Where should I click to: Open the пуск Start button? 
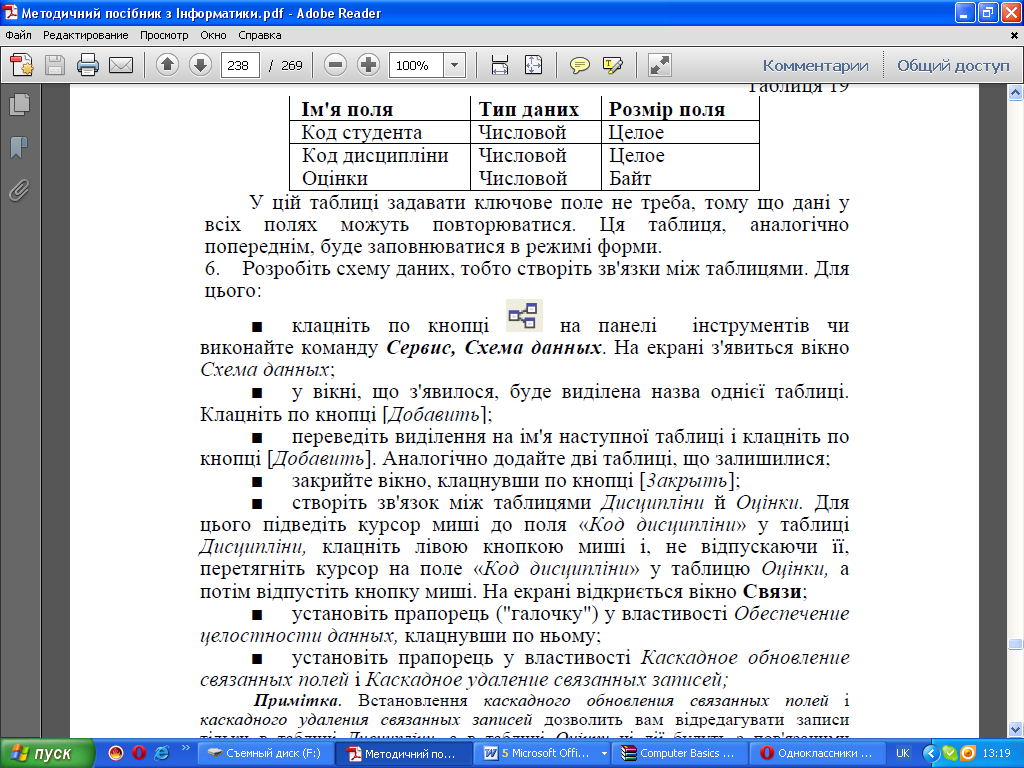(x=46, y=754)
